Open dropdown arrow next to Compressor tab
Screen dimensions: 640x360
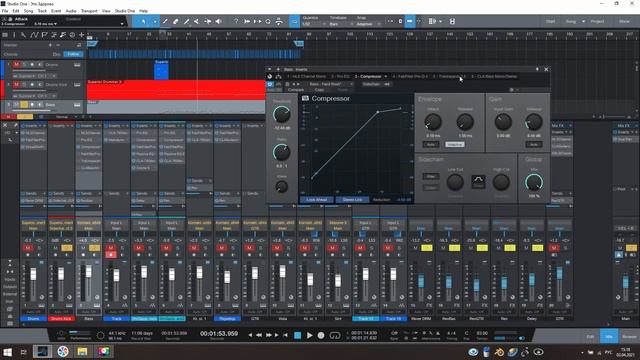pos(385,76)
